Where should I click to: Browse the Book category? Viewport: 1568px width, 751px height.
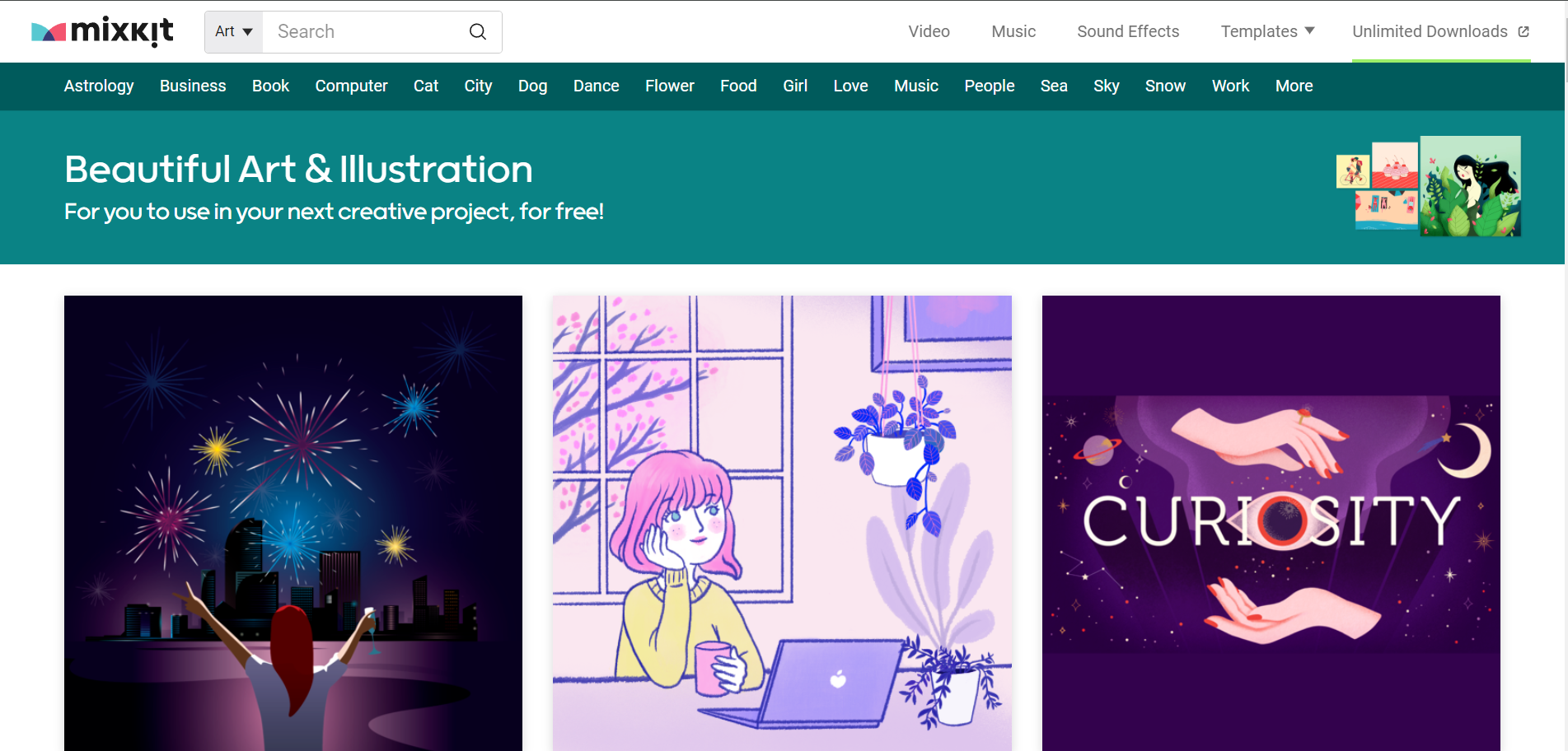coord(270,86)
